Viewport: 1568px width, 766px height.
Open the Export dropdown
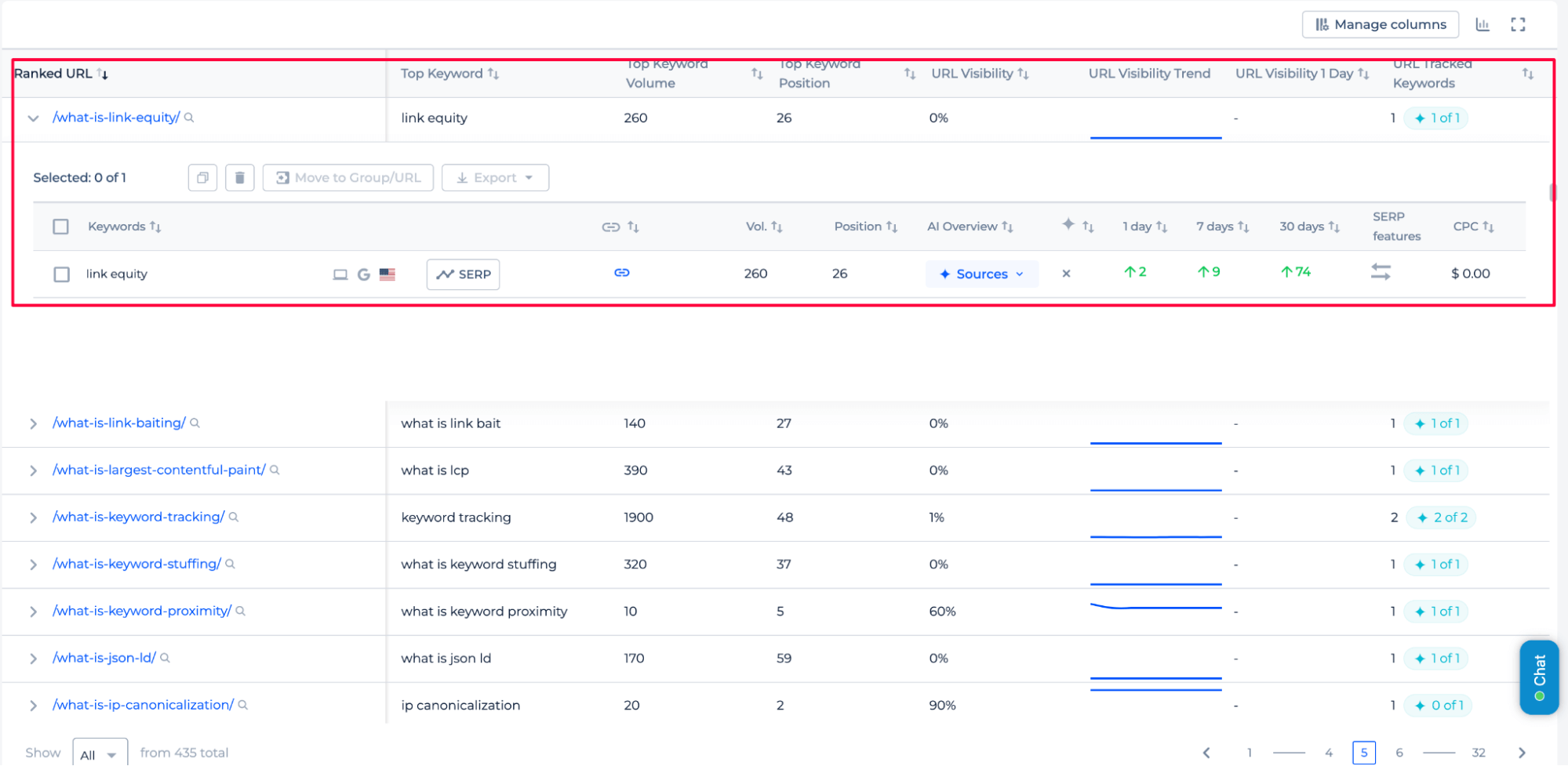point(495,178)
